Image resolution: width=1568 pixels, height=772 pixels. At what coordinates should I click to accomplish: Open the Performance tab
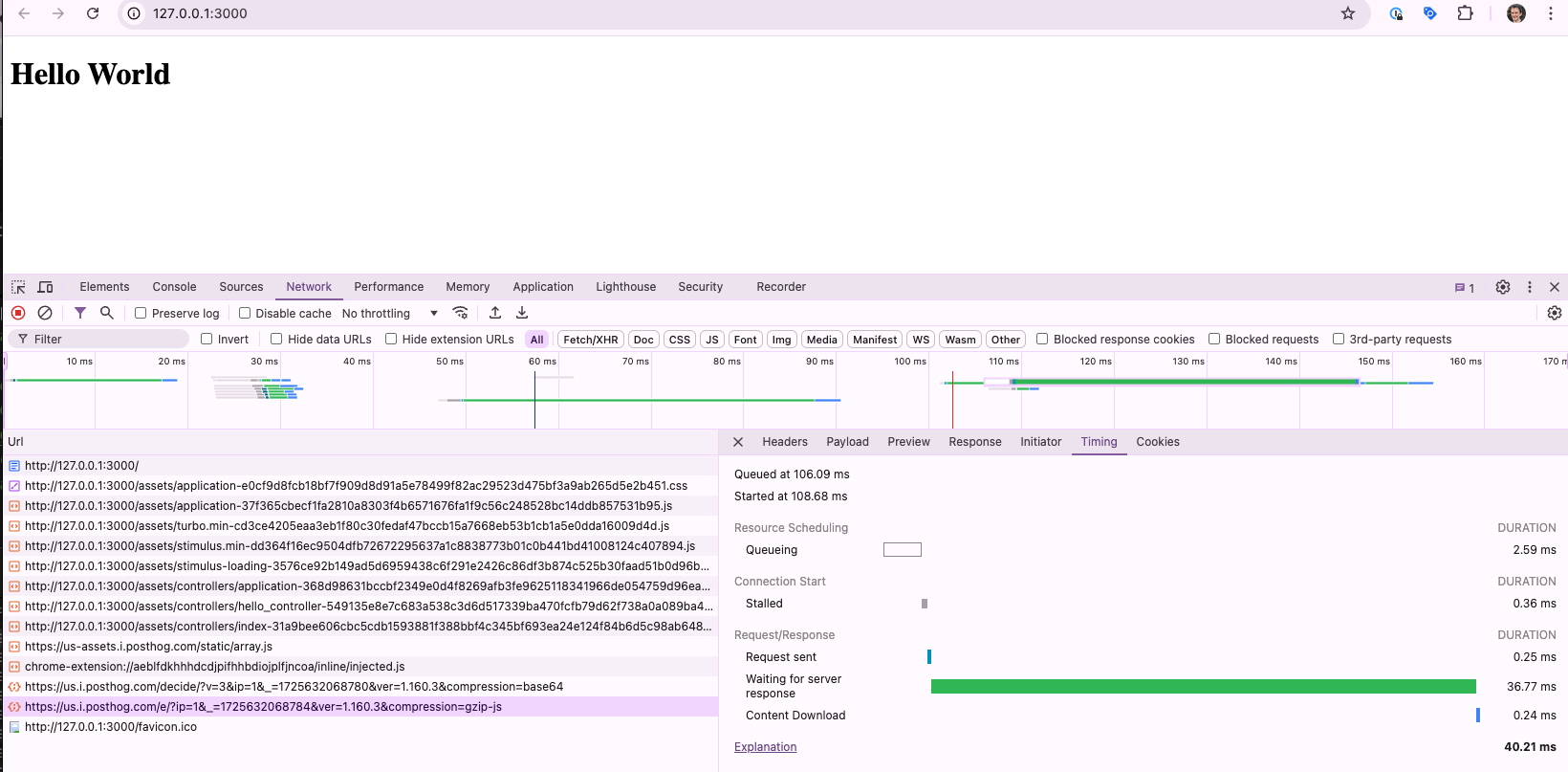click(388, 287)
